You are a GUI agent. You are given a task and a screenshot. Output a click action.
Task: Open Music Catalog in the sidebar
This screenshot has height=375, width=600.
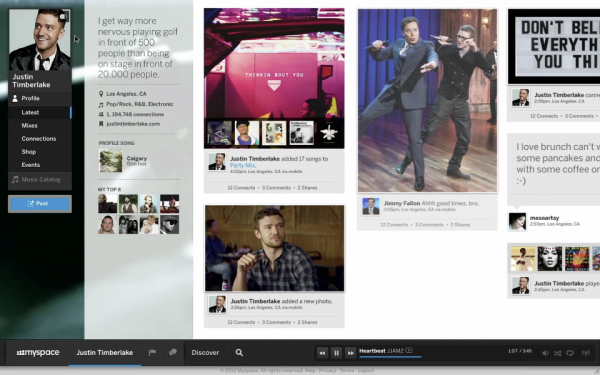40,179
